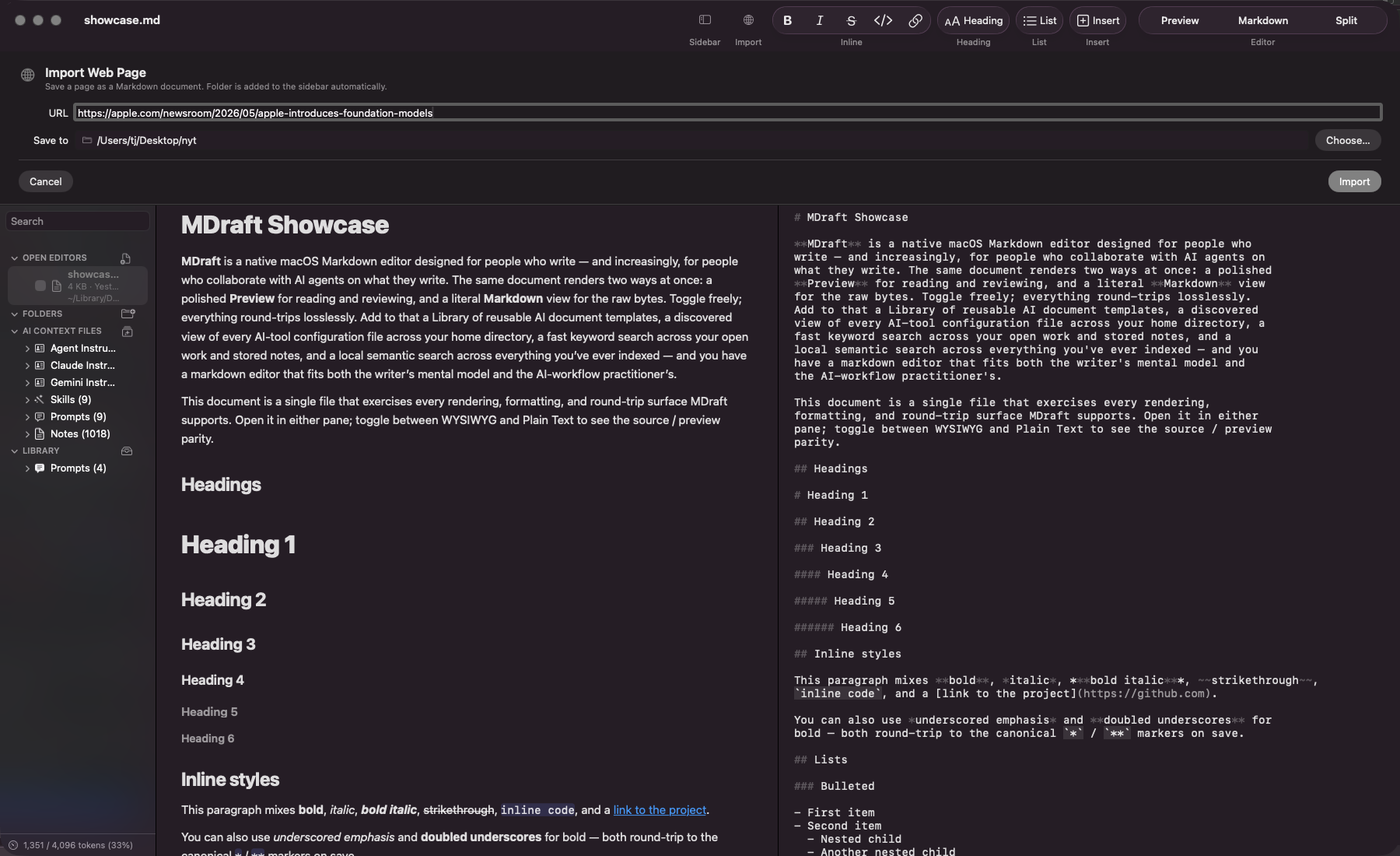Insert inline code with the </> icon
The height and width of the screenshot is (856, 1400).
click(x=883, y=21)
